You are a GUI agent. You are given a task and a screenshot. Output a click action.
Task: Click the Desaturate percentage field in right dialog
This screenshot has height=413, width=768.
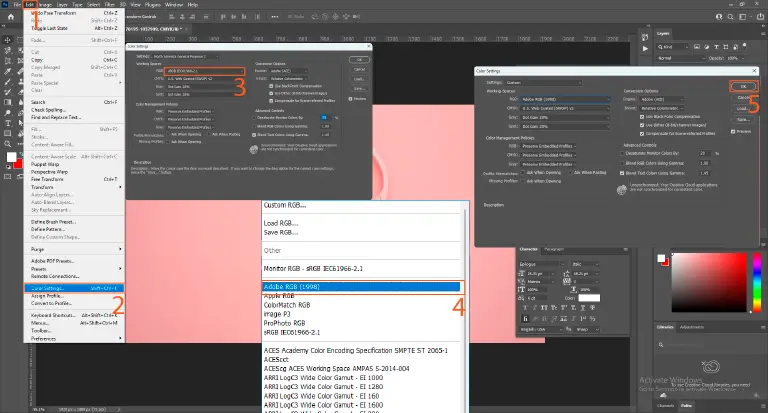click(705, 153)
